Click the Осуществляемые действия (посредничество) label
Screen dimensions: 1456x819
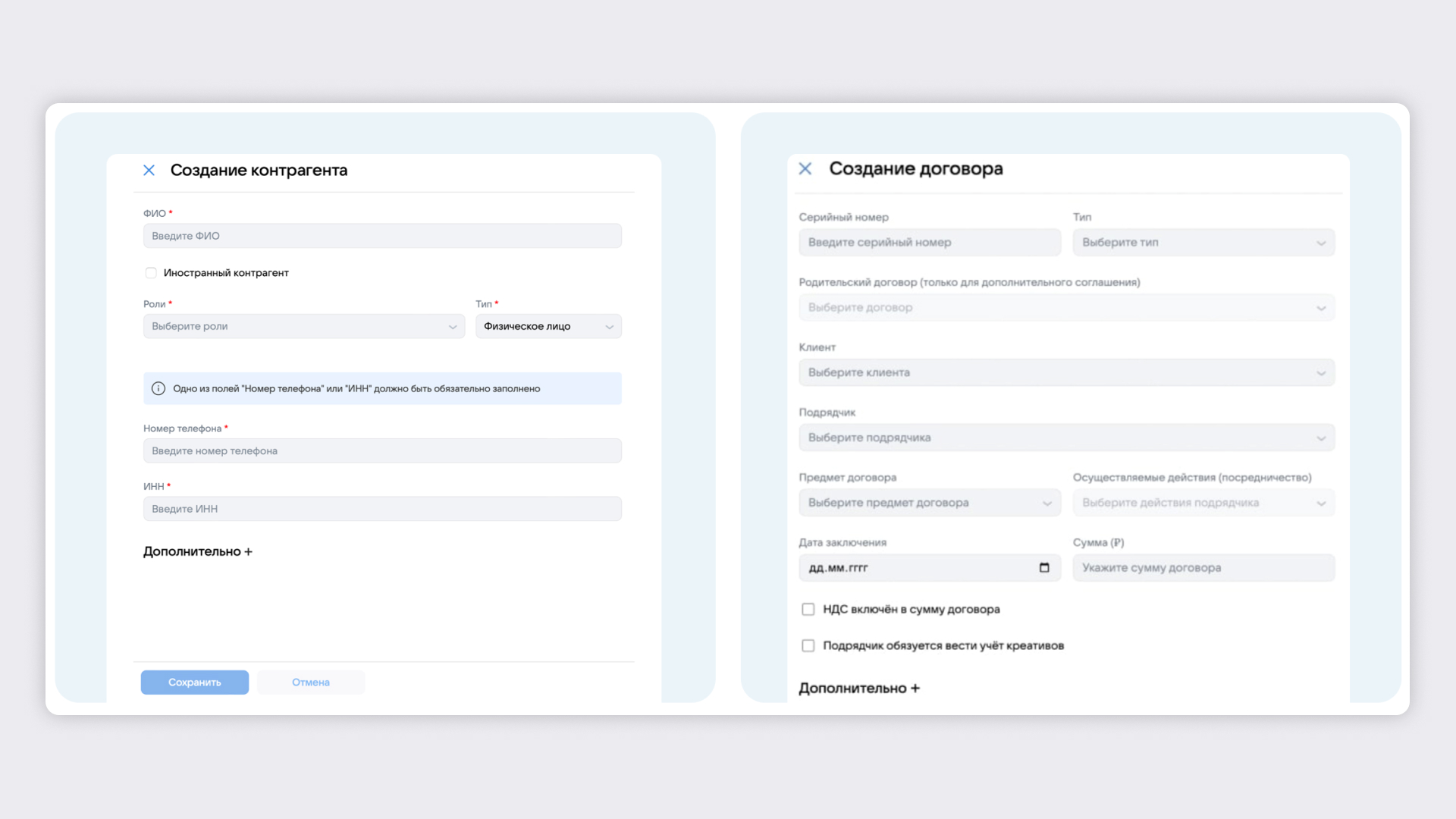(x=1192, y=478)
